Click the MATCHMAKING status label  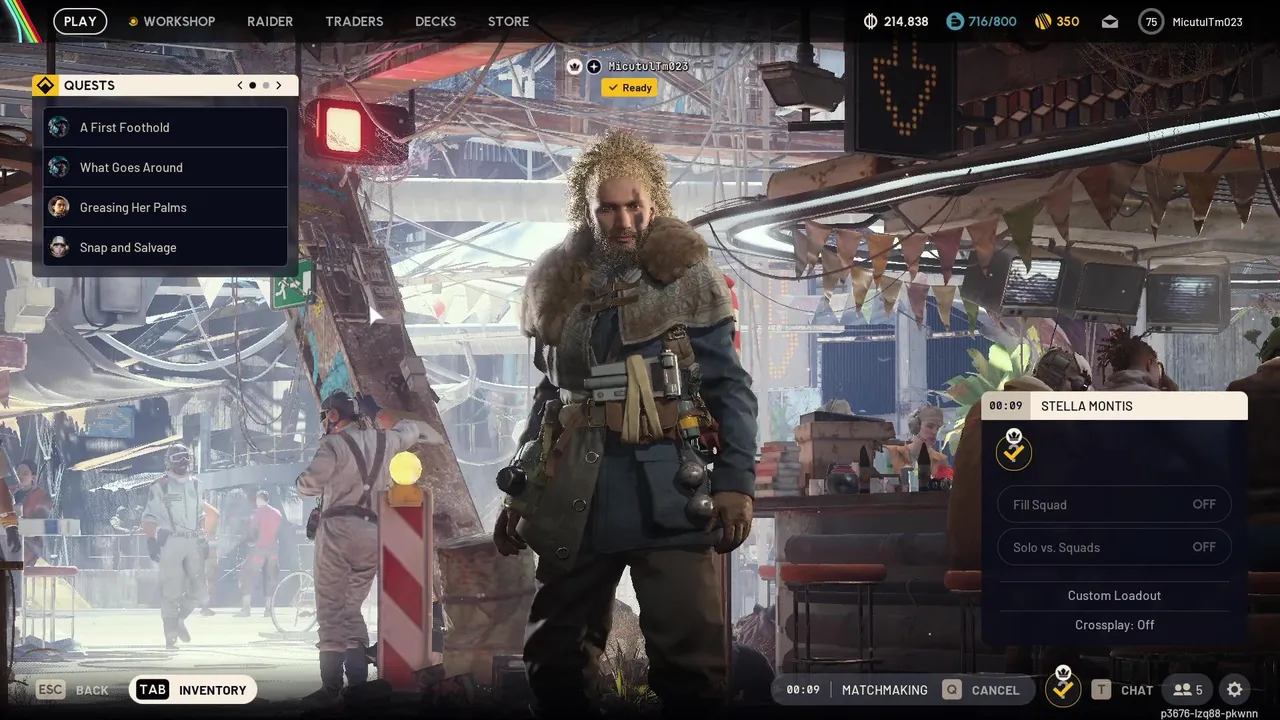[884, 690]
